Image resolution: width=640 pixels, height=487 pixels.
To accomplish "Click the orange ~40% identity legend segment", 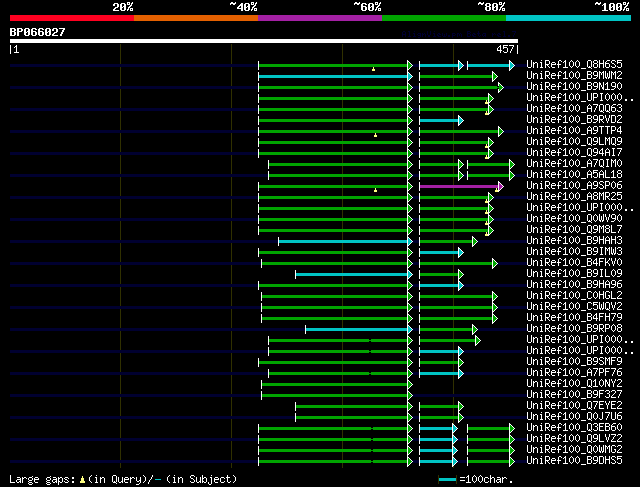I will (x=196, y=18).
